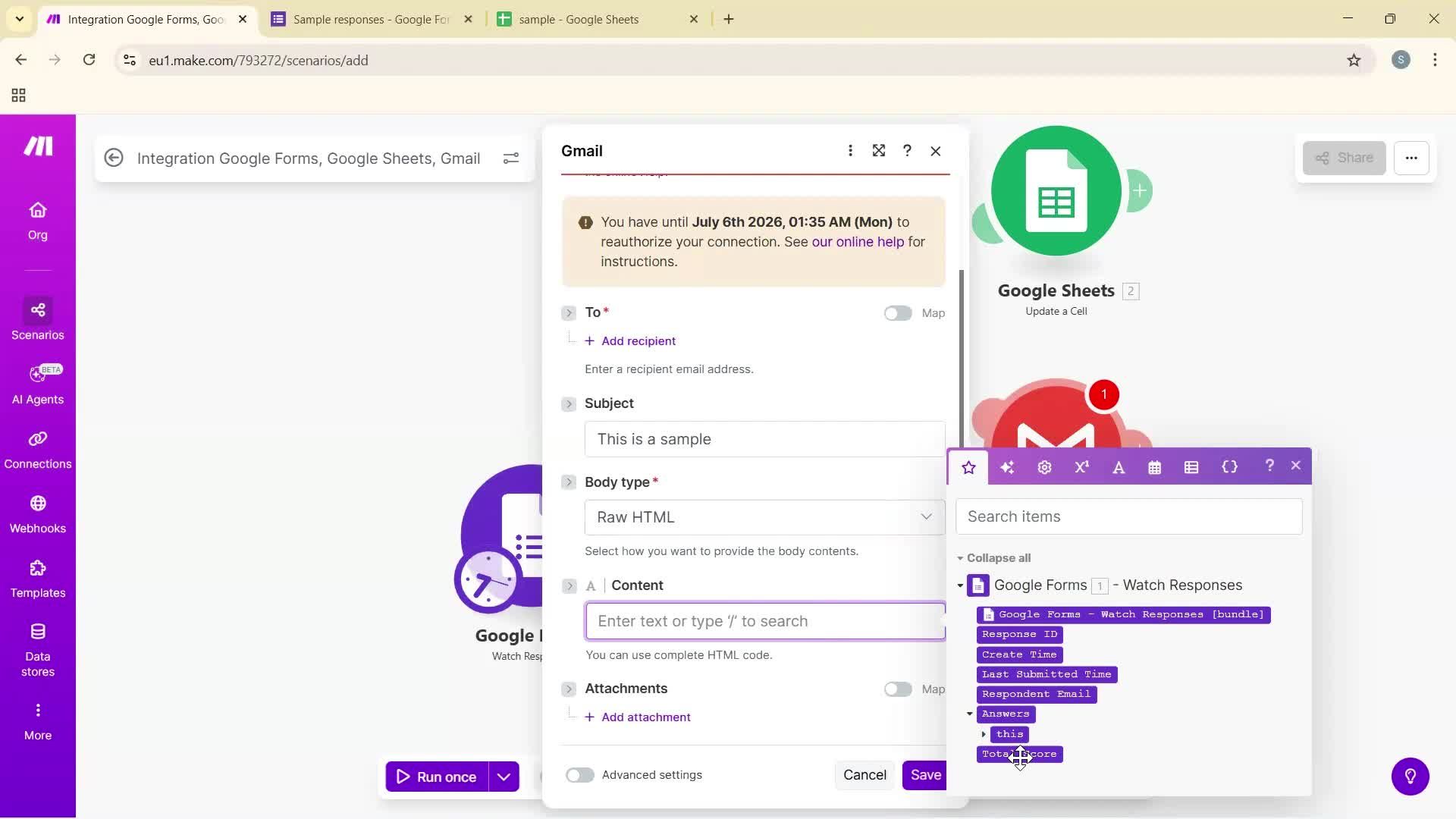Enable Advanced settings
The image size is (1456, 819).
click(x=579, y=774)
